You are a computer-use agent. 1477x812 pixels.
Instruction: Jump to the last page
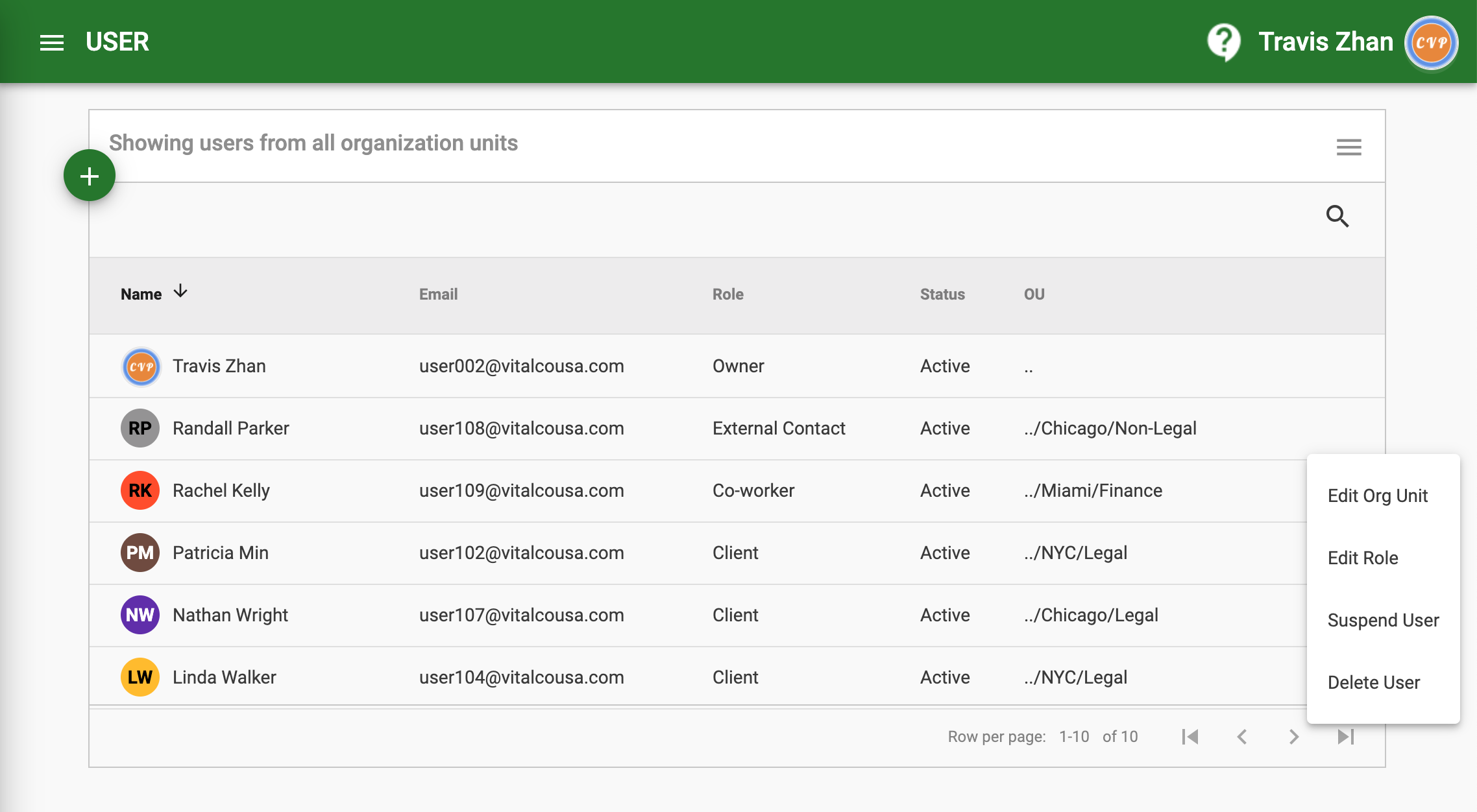tap(1346, 737)
